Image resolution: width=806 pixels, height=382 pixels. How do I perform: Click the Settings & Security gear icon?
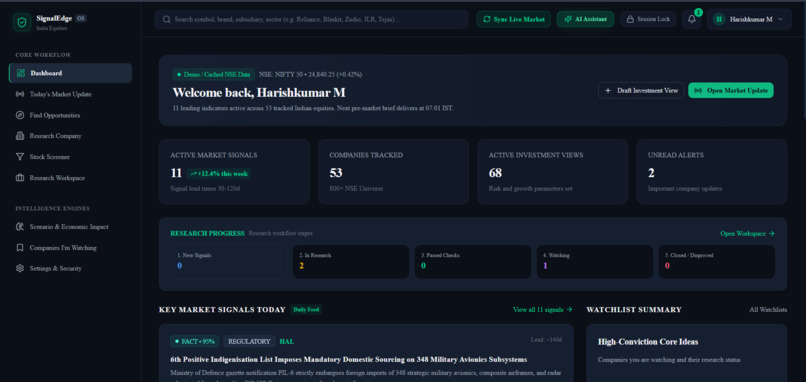click(x=20, y=268)
